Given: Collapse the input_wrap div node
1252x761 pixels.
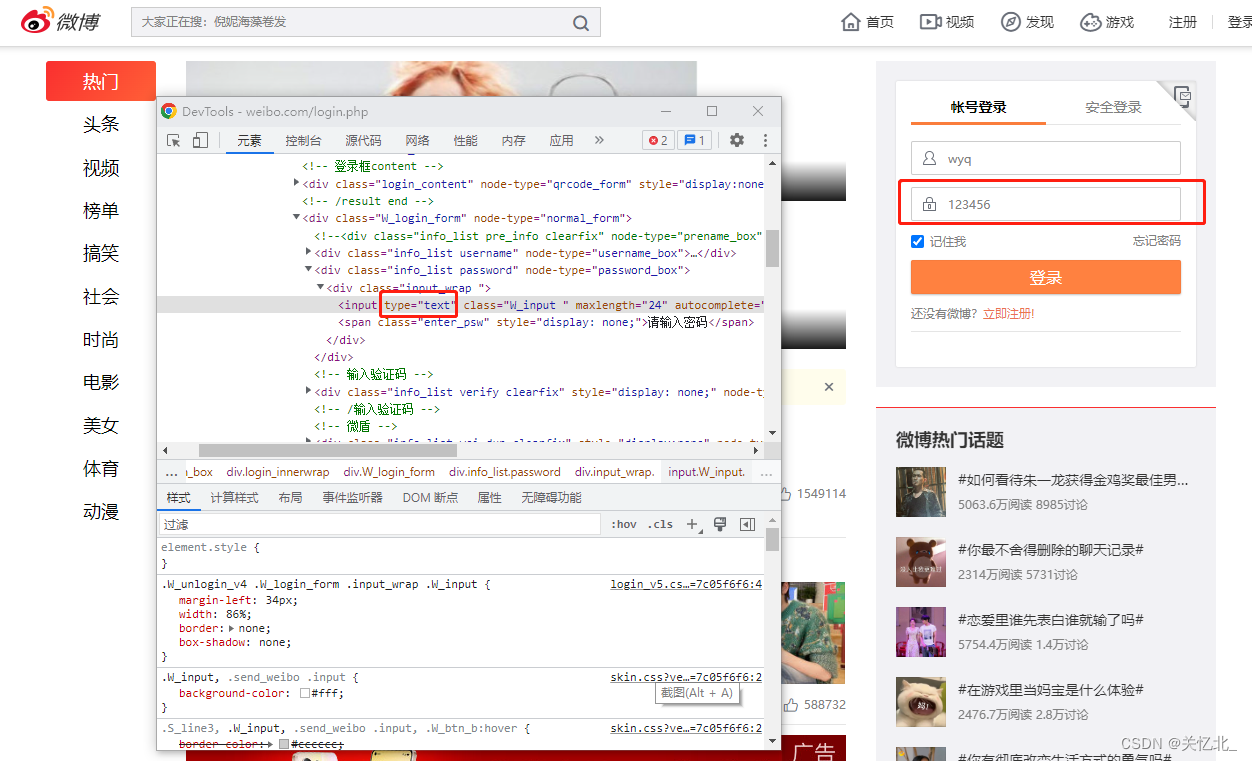Looking at the screenshot, I should click(x=320, y=287).
